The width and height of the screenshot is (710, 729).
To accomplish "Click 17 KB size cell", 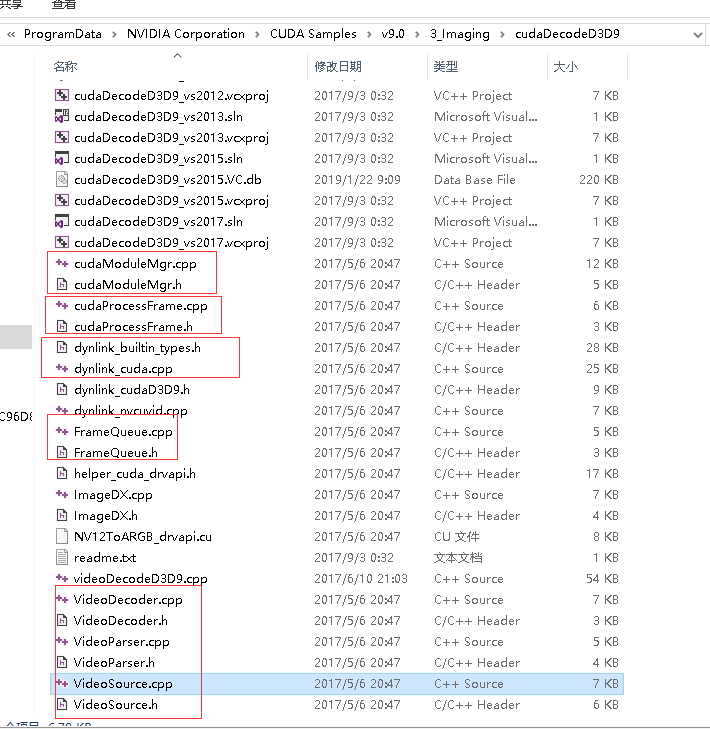I will 602,474.
